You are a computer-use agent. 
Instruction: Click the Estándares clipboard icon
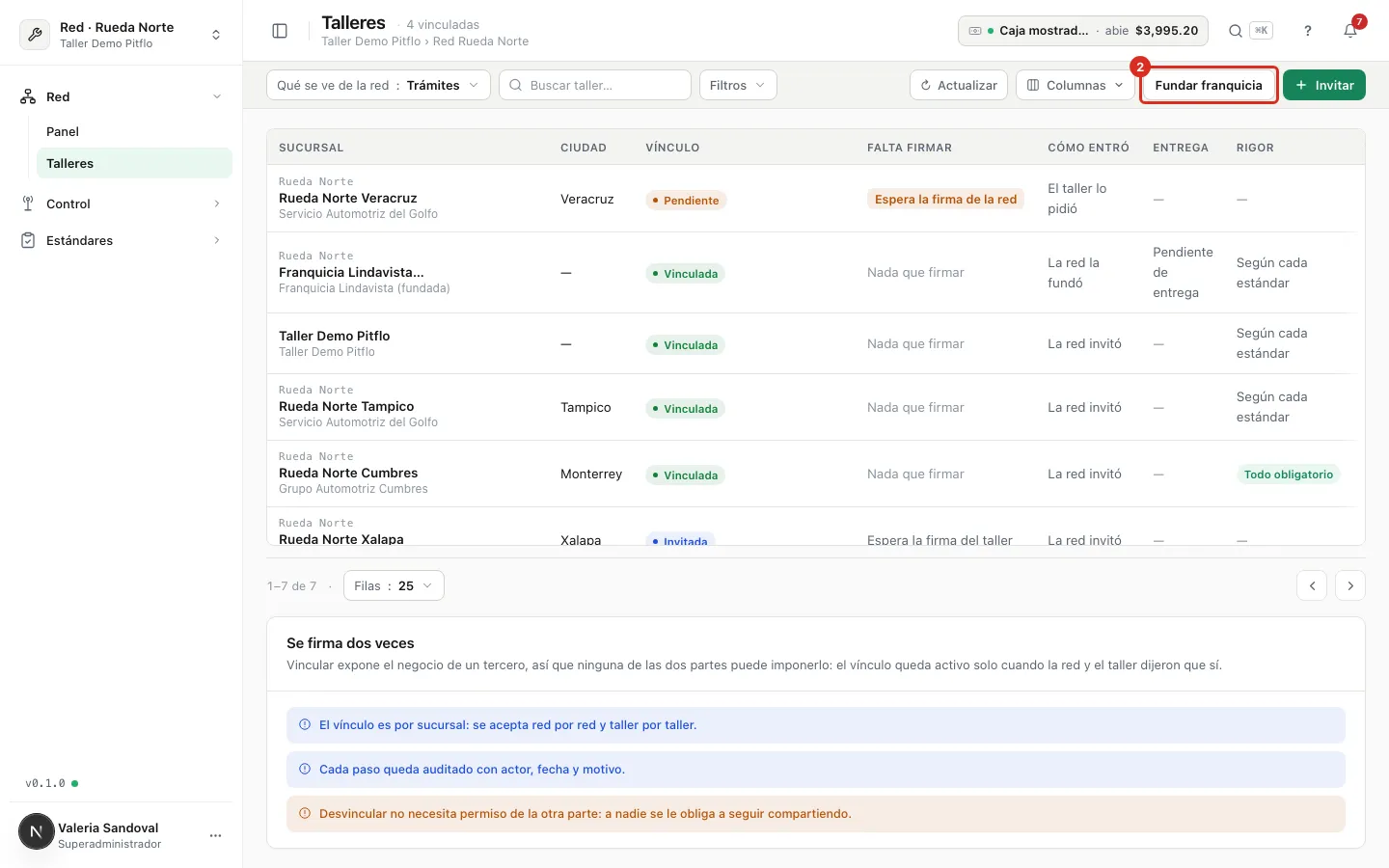coord(28,240)
